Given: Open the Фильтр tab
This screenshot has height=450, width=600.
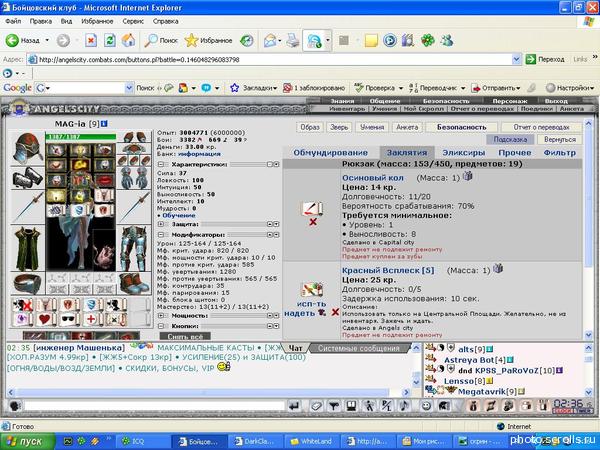Looking at the screenshot, I should (x=559, y=152).
